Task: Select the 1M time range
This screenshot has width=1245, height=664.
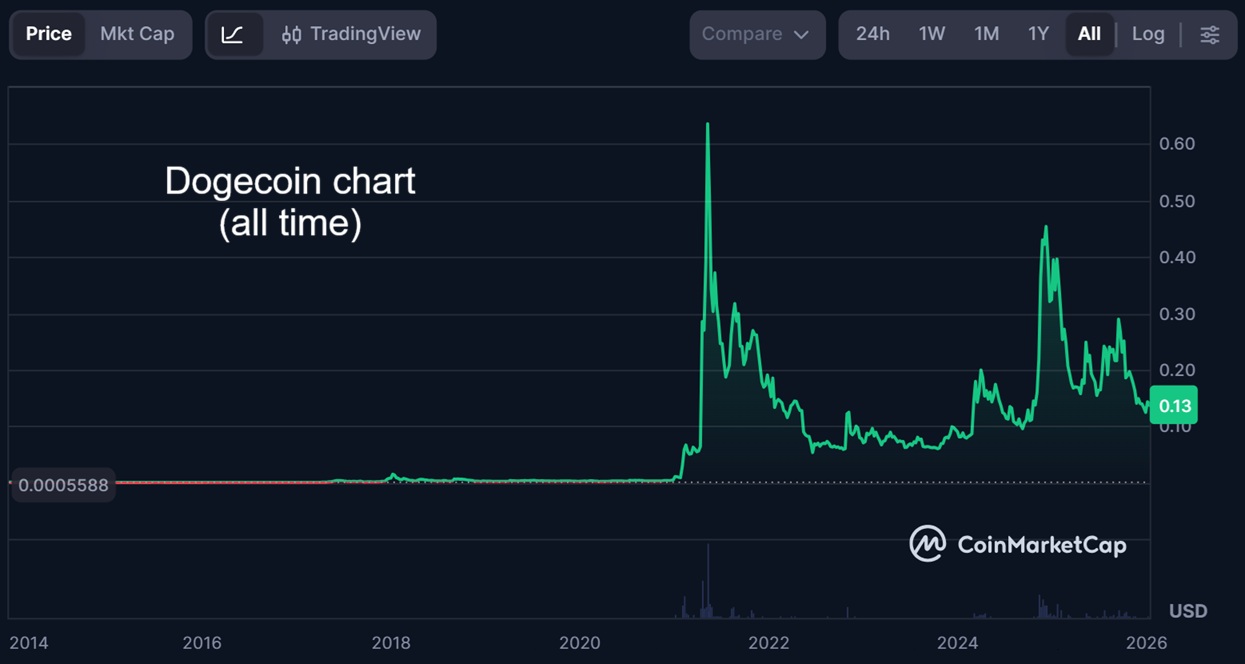Action: click(986, 33)
